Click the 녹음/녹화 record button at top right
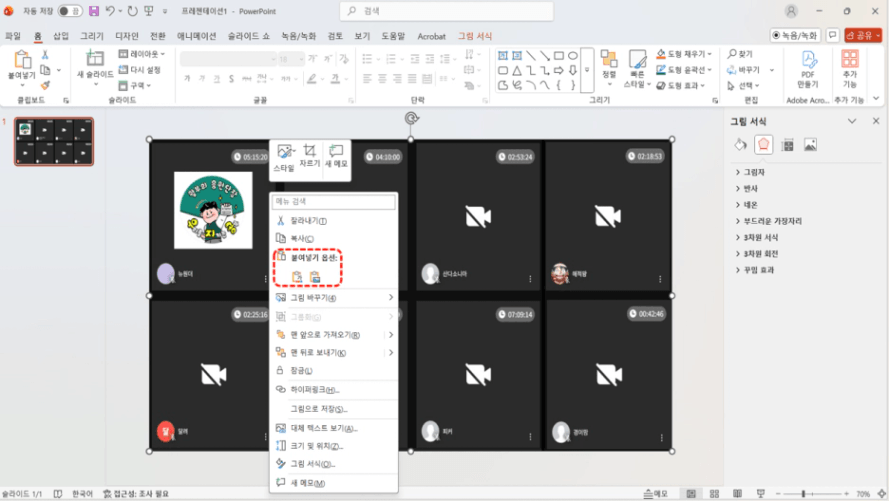 point(795,35)
